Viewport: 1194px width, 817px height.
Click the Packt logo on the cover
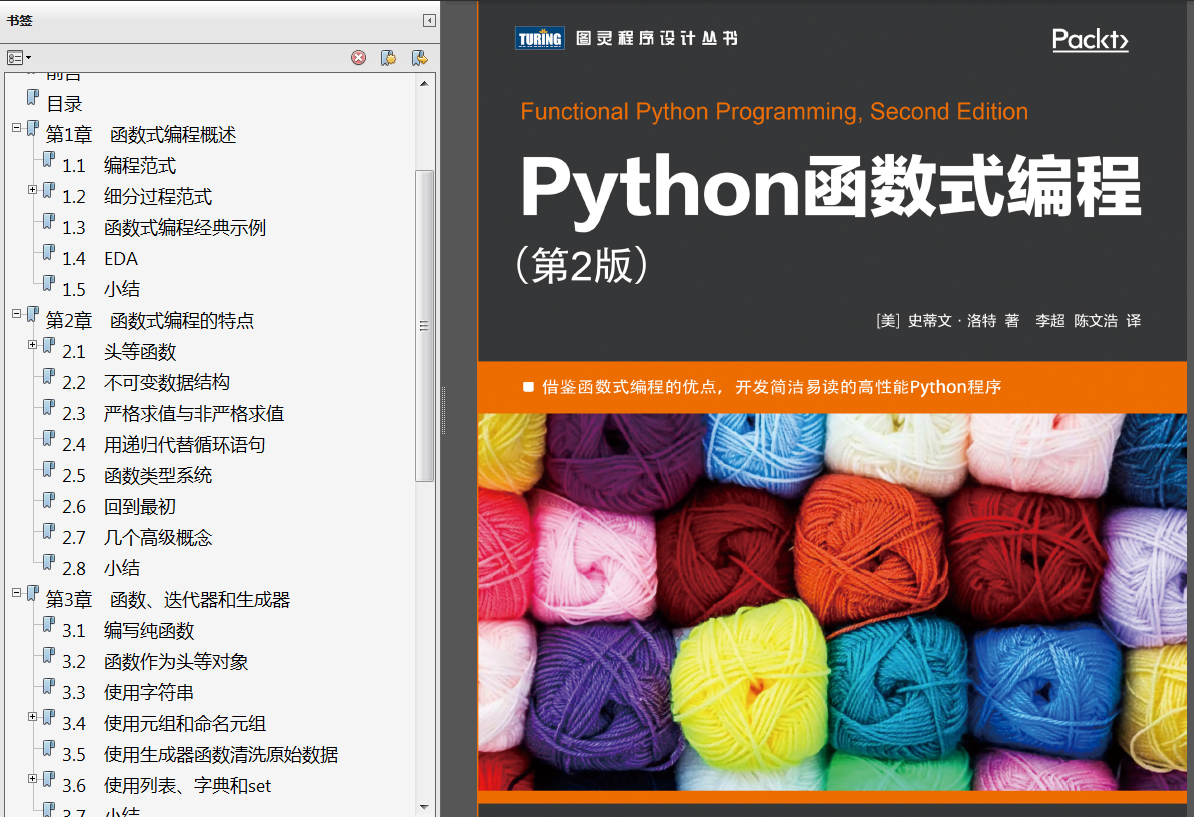click(x=1090, y=40)
